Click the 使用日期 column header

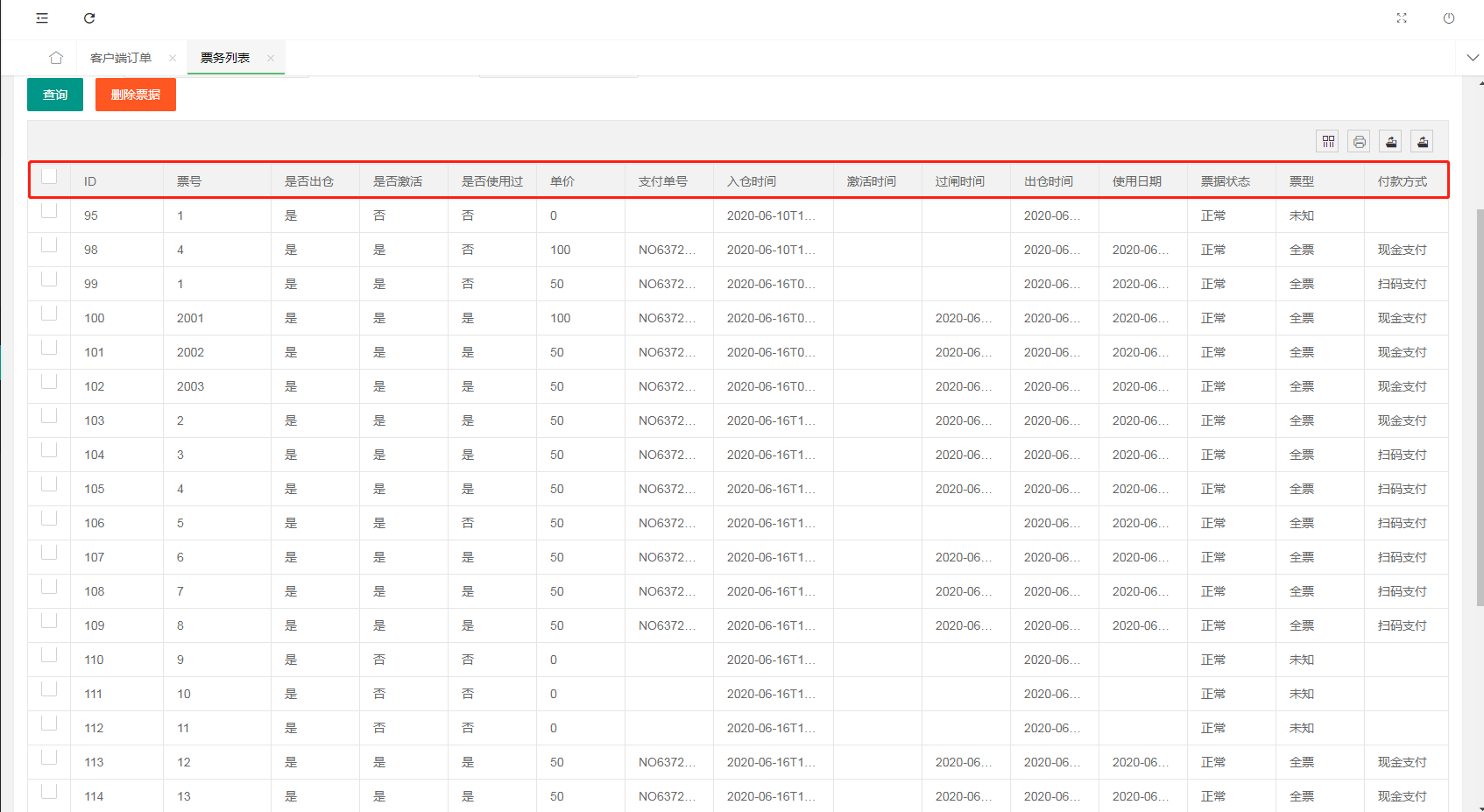pyautogui.click(x=1137, y=181)
